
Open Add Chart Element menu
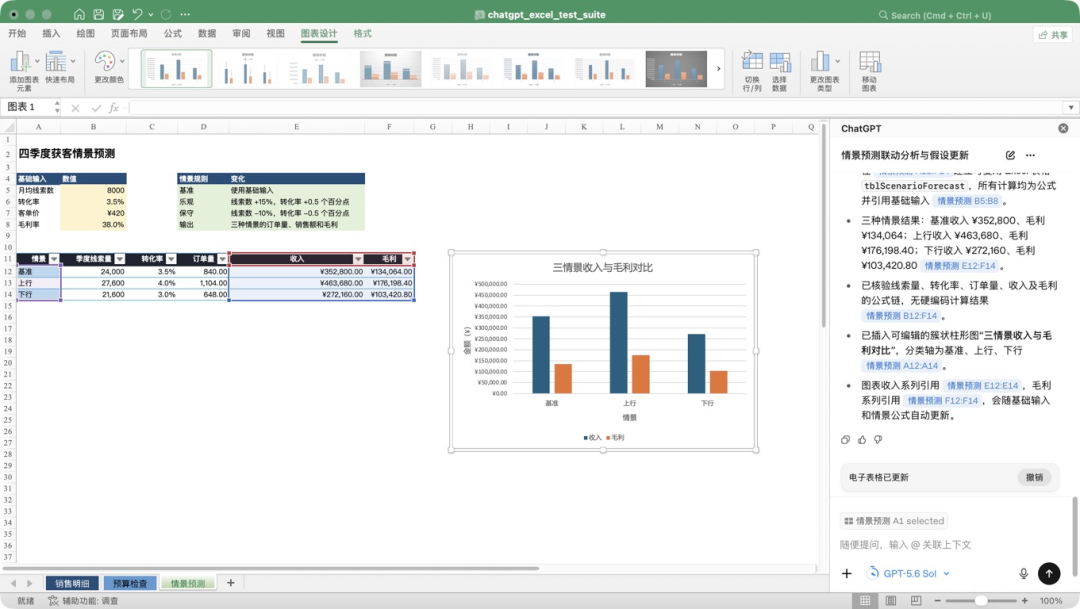23,71
